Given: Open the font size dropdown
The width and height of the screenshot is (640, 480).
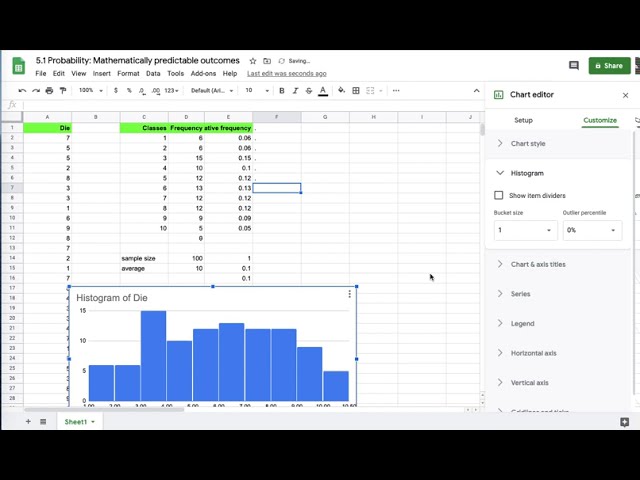Looking at the screenshot, I should 257,90.
